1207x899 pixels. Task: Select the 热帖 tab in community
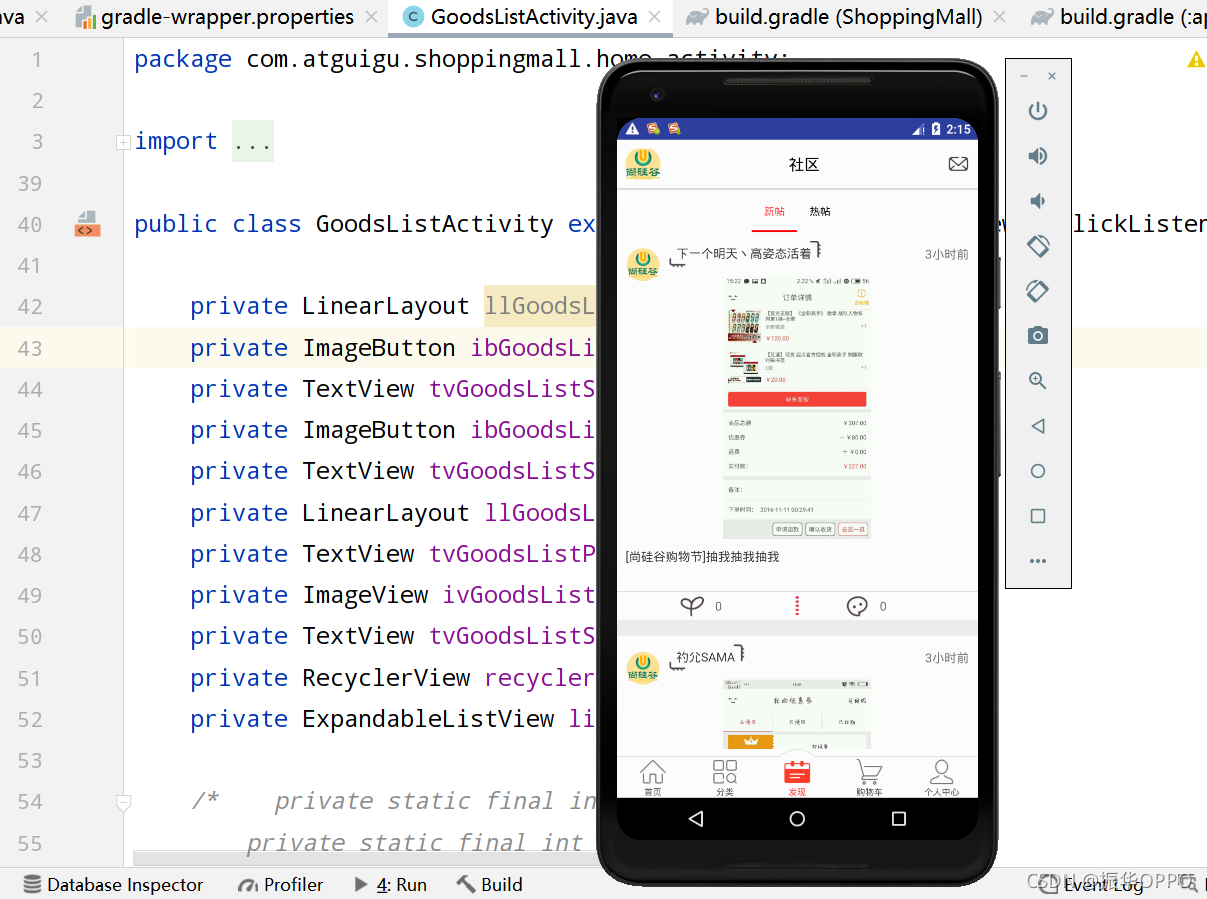pyautogui.click(x=819, y=212)
